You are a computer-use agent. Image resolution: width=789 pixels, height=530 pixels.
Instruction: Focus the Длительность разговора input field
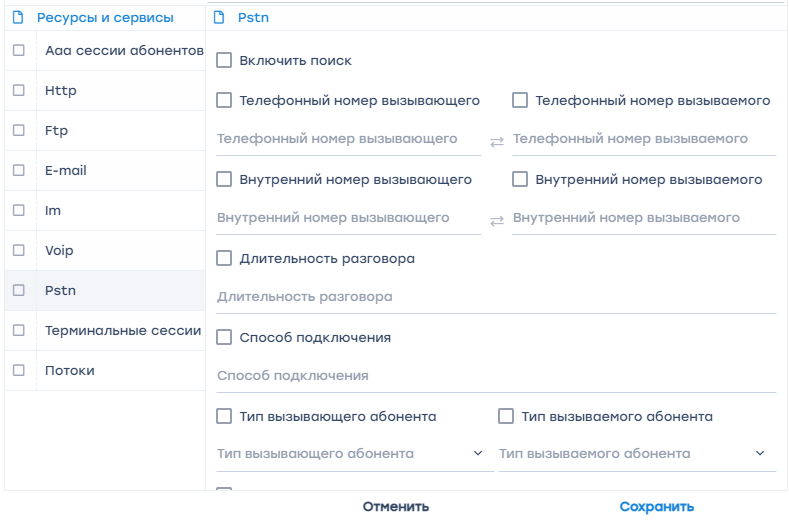coord(495,297)
